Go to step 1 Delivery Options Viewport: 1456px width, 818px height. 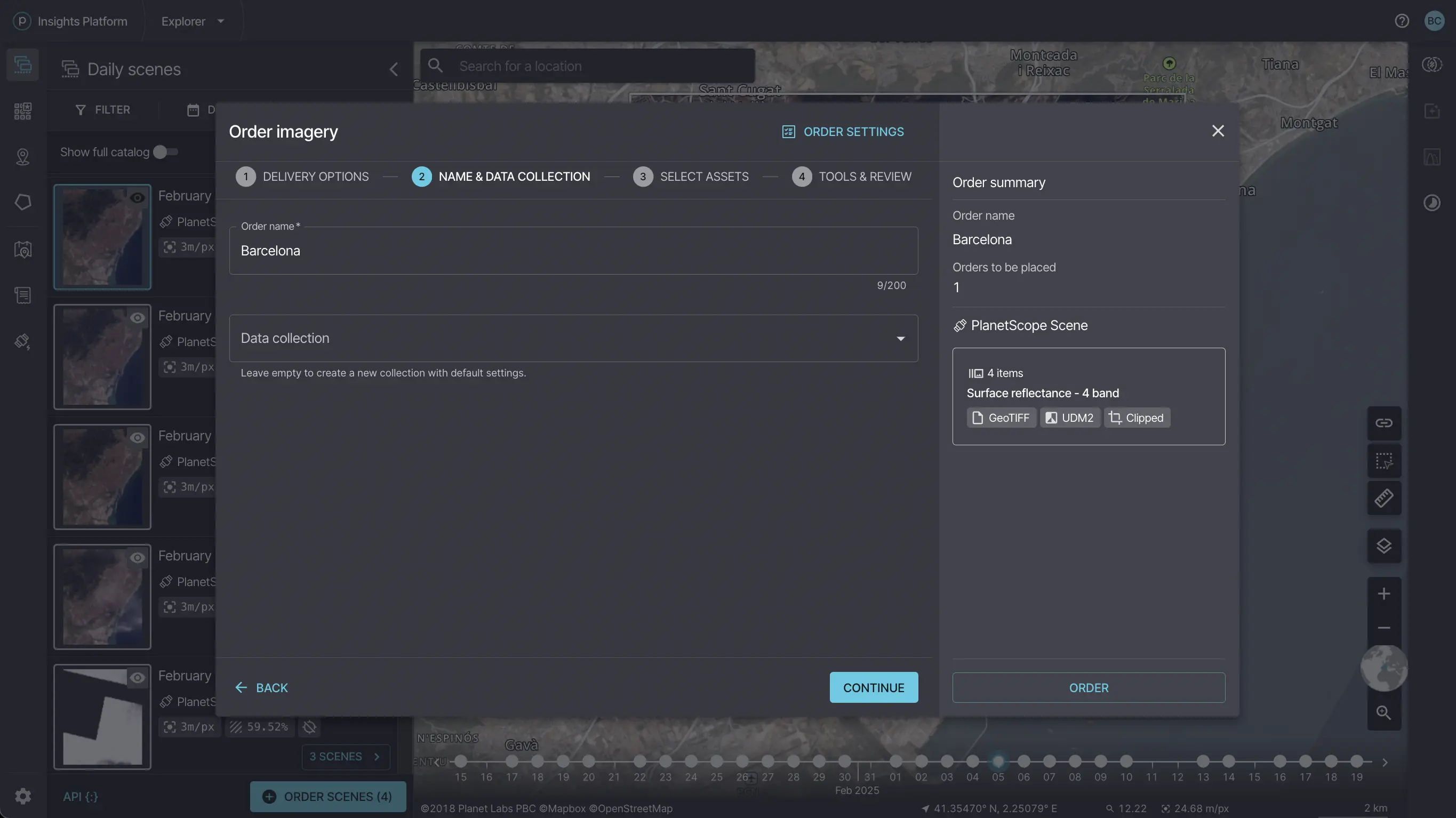click(302, 177)
